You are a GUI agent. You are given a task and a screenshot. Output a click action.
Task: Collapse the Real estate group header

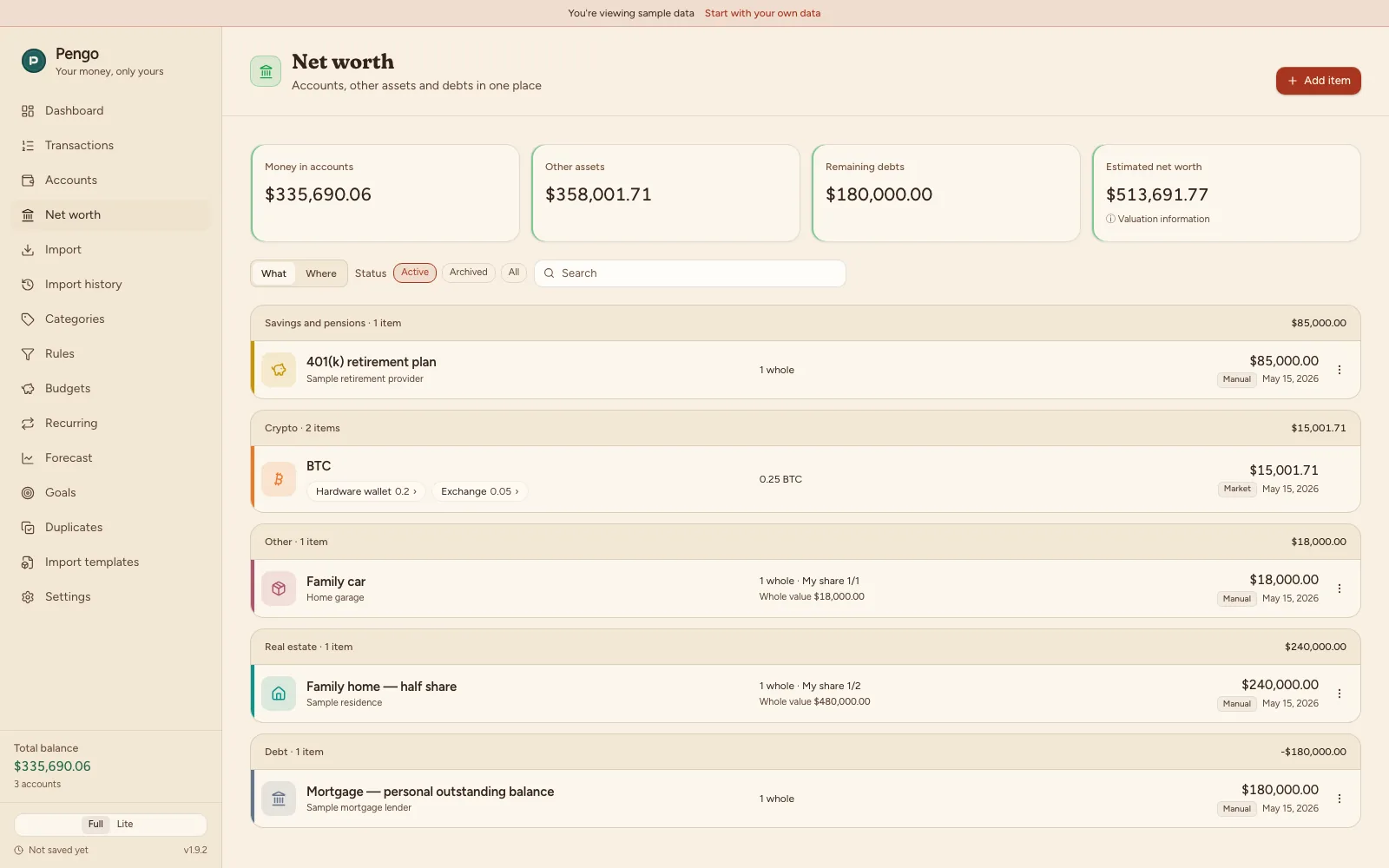pyautogui.click(x=806, y=647)
